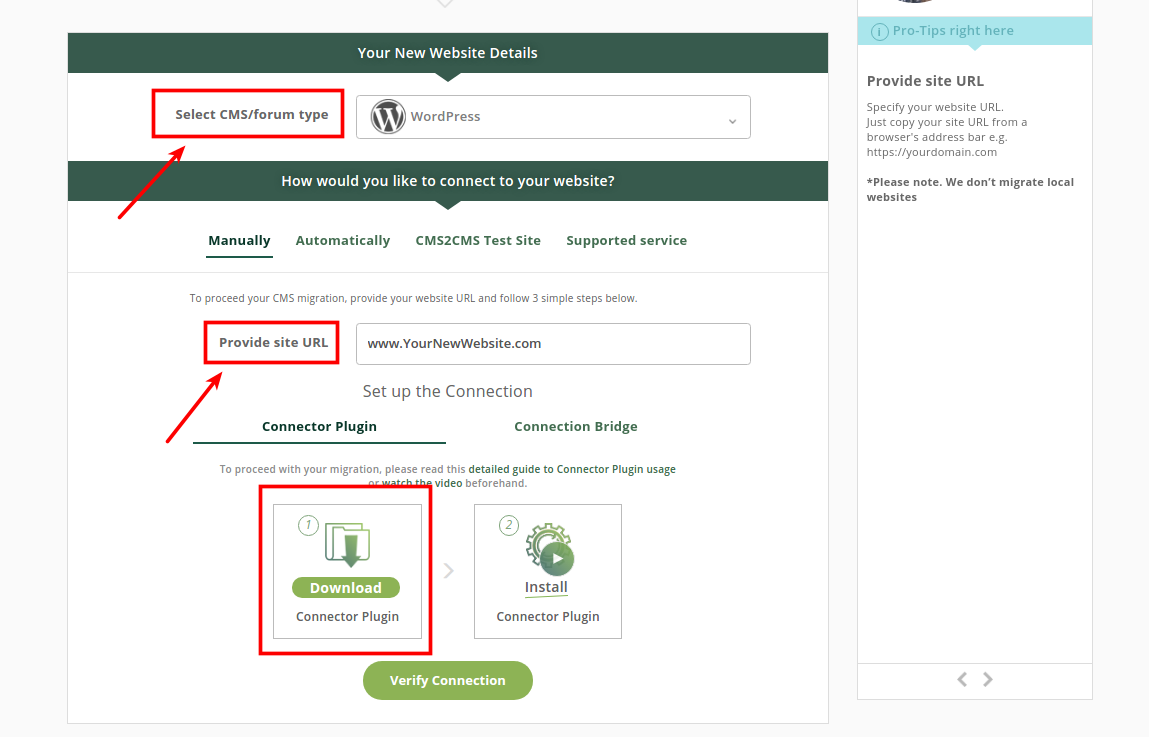
Task: Click the Provide site URL label
Action: pyautogui.click(x=273, y=342)
